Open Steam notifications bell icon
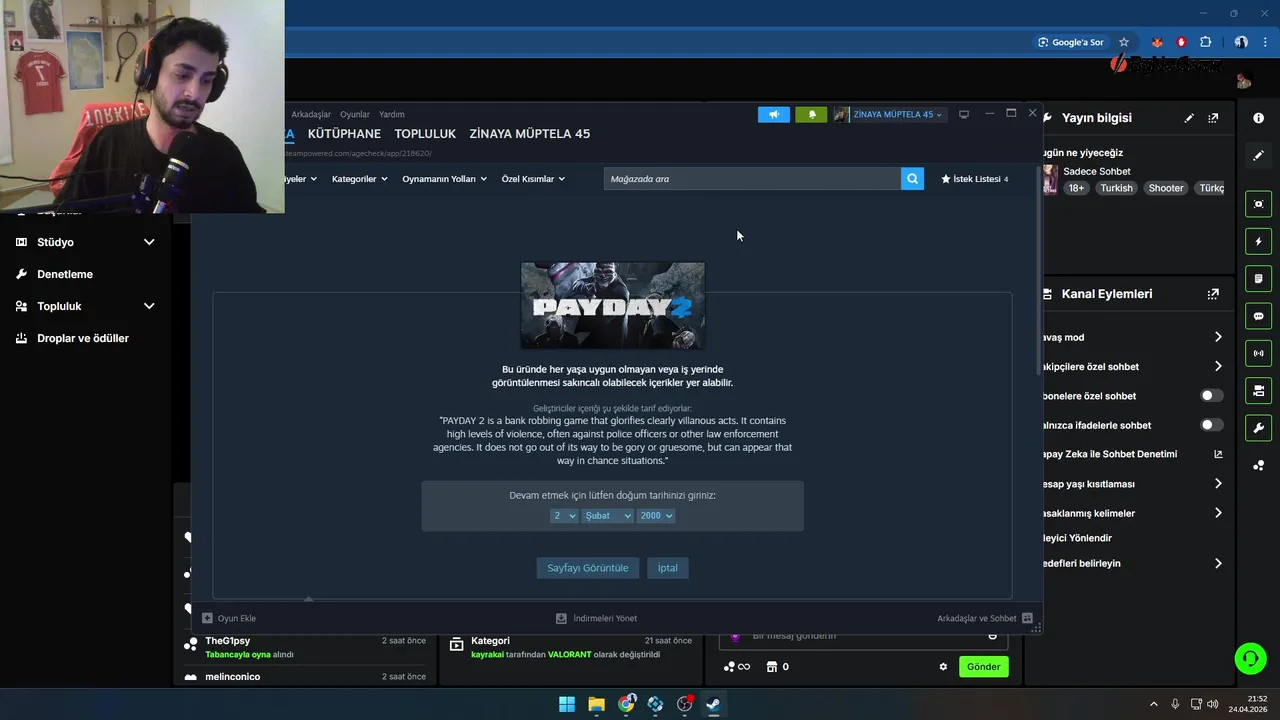Image resolution: width=1280 pixels, height=720 pixels. click(x=811, y=114)
